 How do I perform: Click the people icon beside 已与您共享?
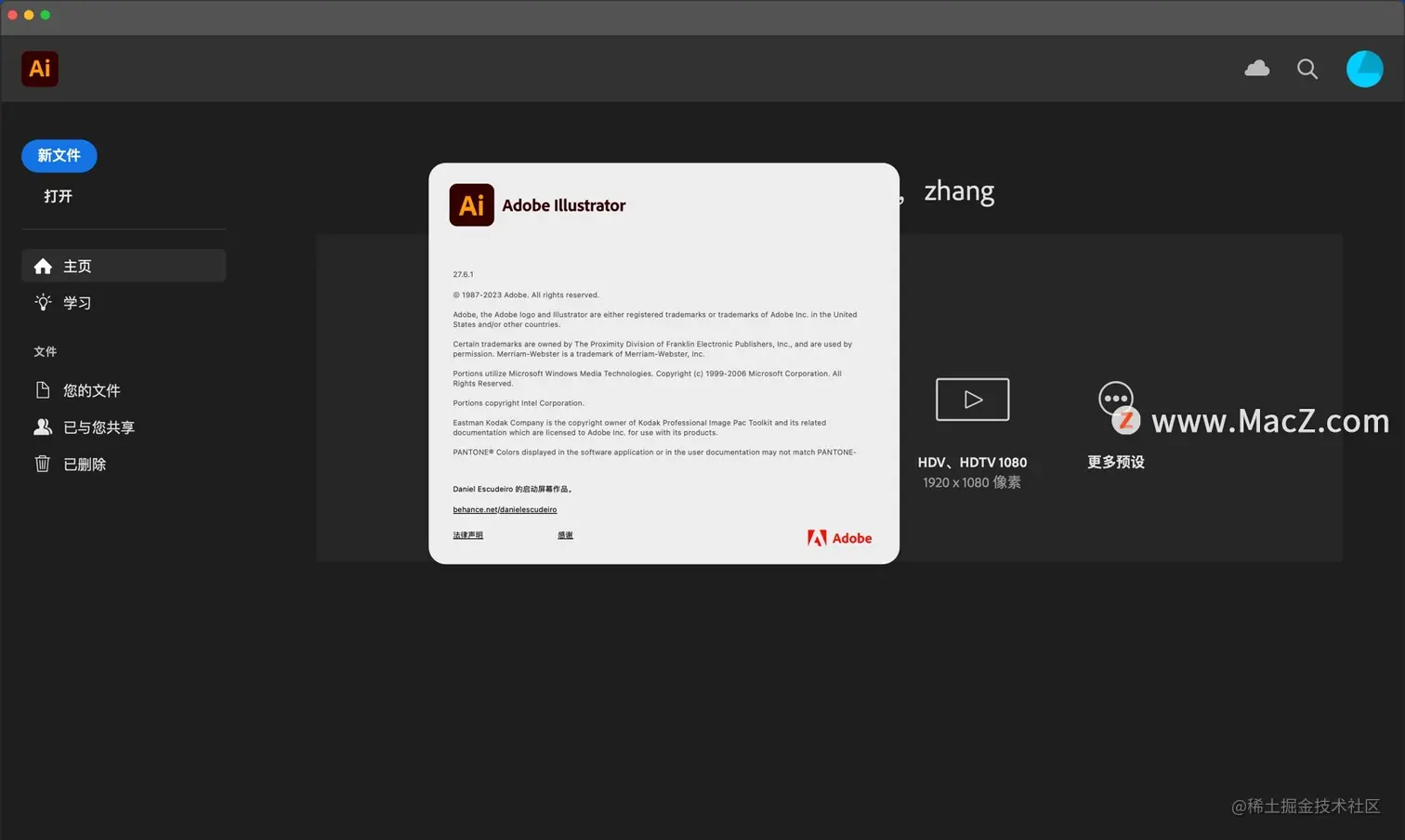pos(43,427)
